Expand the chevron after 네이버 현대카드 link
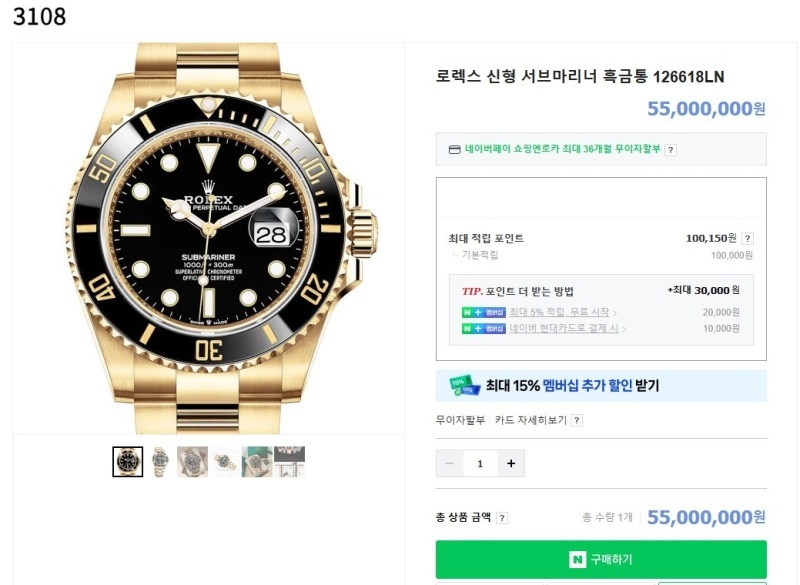 pyautogui.click(x=624, y=326)
